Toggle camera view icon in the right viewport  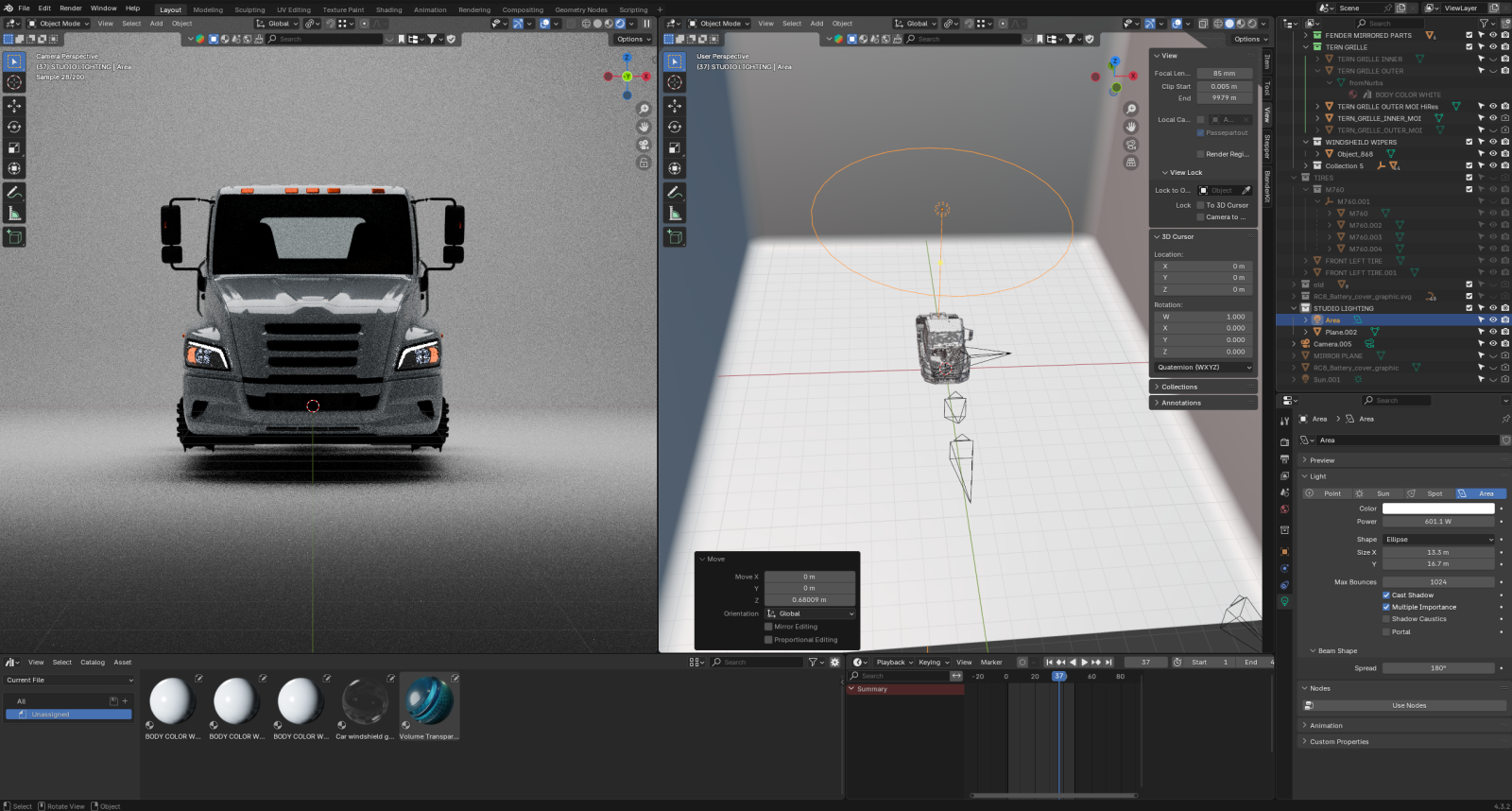pos(1131,145)
